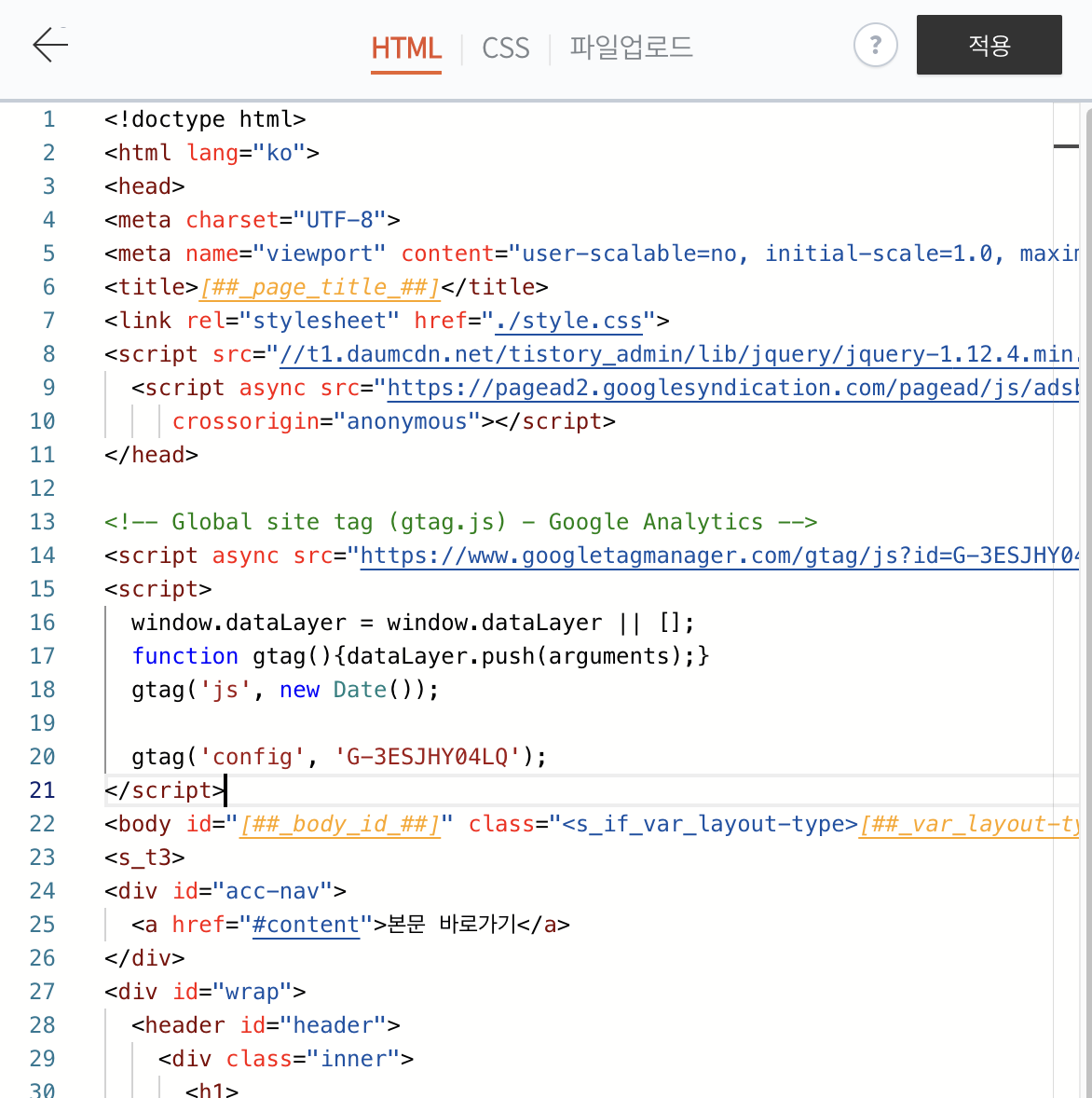
Task: Click the <s_t3> tag
Action: (145, 858)
